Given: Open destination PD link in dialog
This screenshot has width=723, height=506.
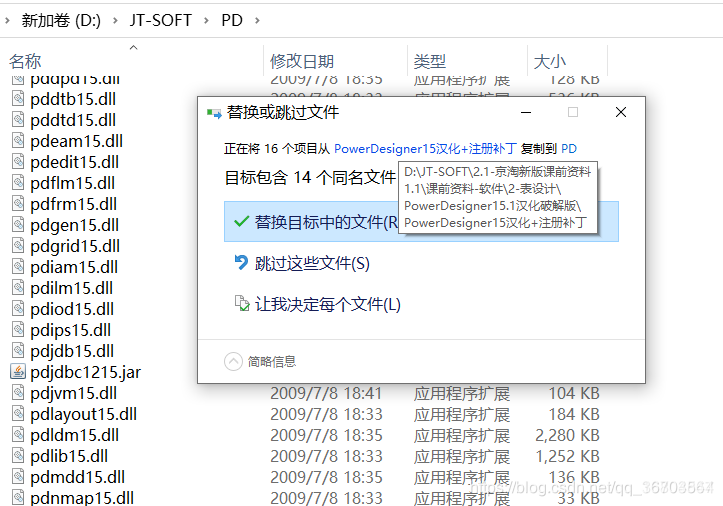Looking at the screenshot, I should pyautogui.click(x=569, y=149).
